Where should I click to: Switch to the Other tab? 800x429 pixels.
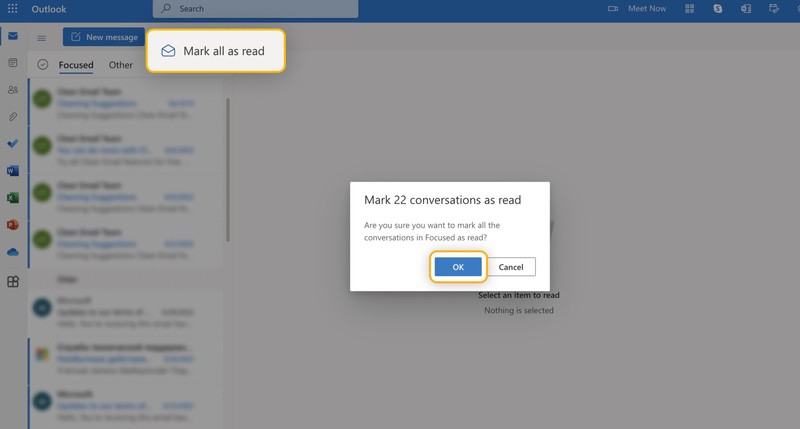click(x=120, y=65)
